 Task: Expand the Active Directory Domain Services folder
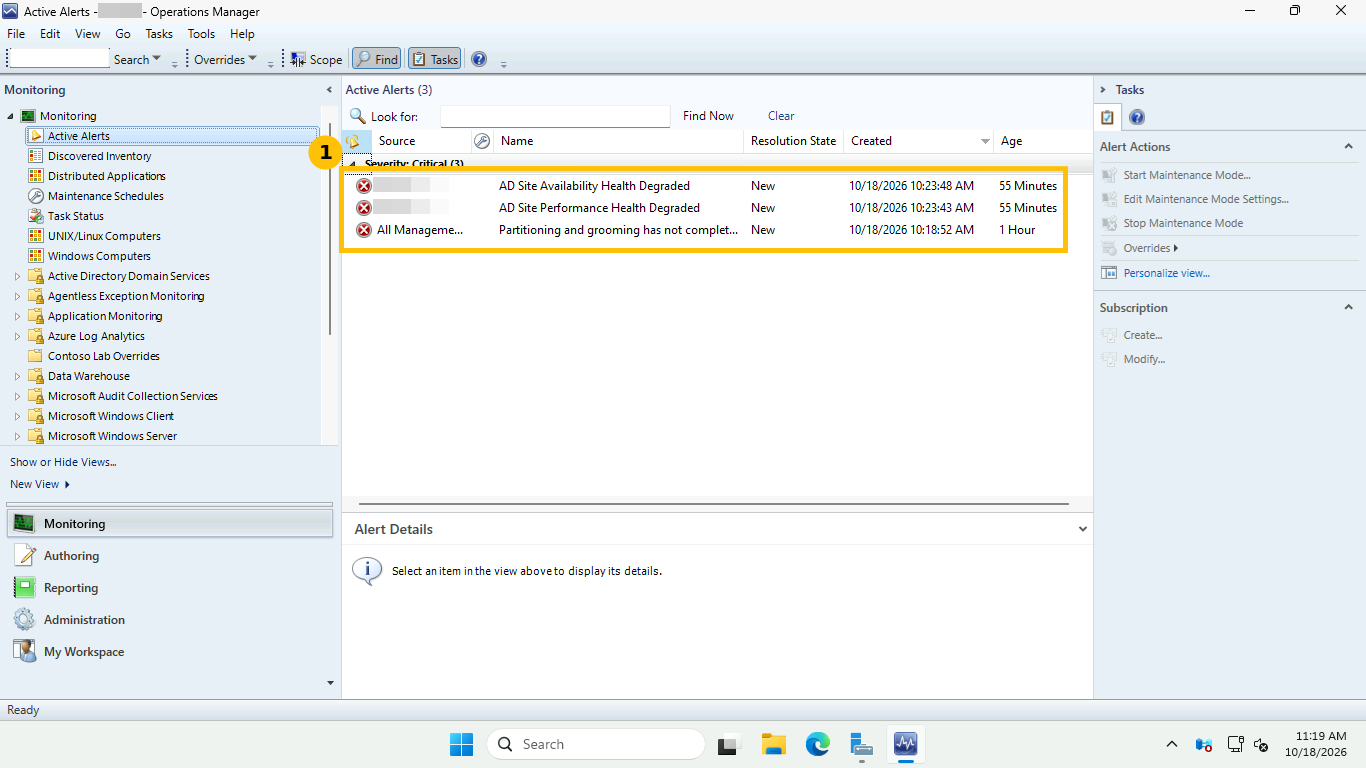(17, 276)
